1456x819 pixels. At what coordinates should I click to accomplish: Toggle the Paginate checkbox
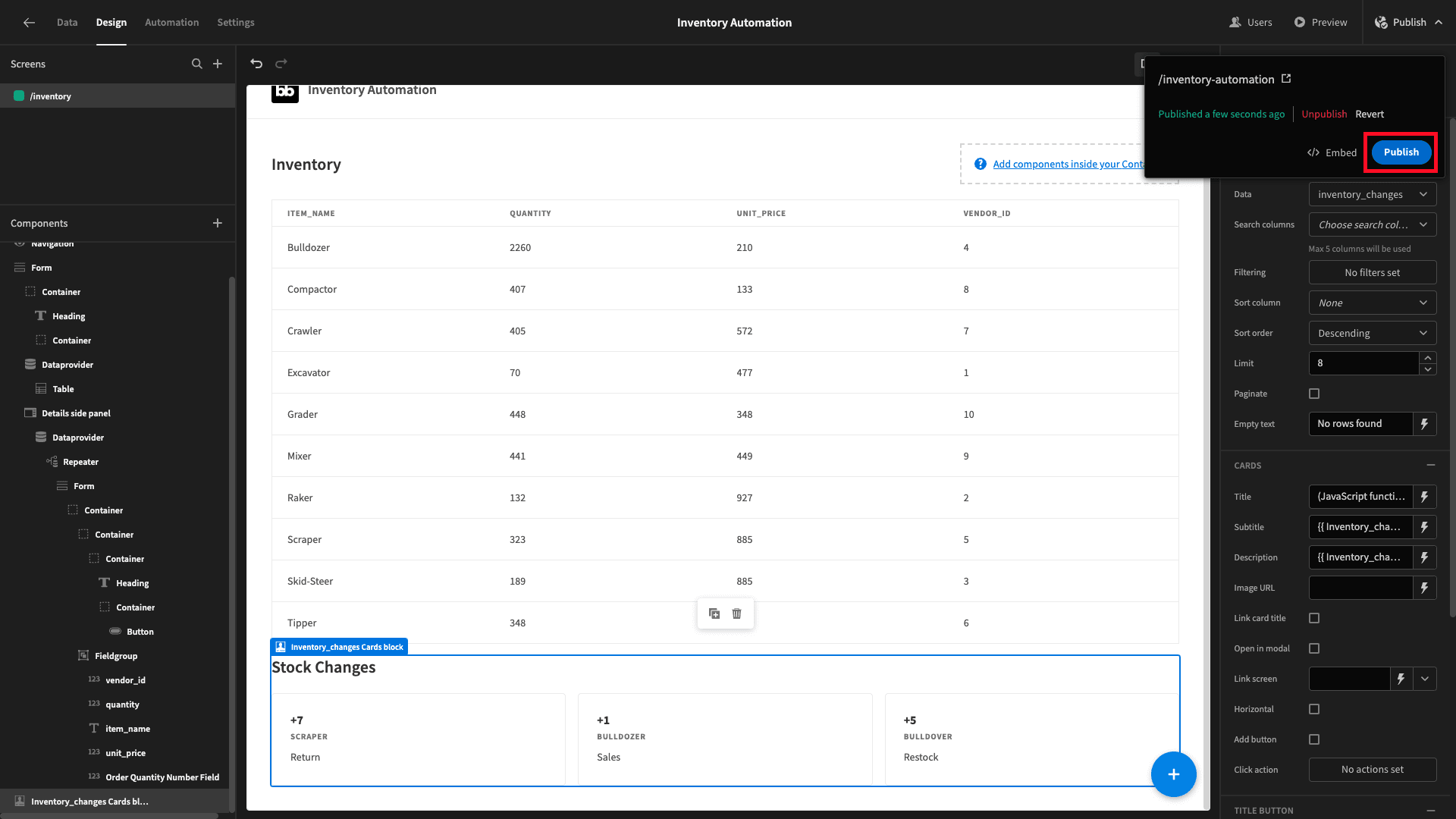tap(1314, 394)
